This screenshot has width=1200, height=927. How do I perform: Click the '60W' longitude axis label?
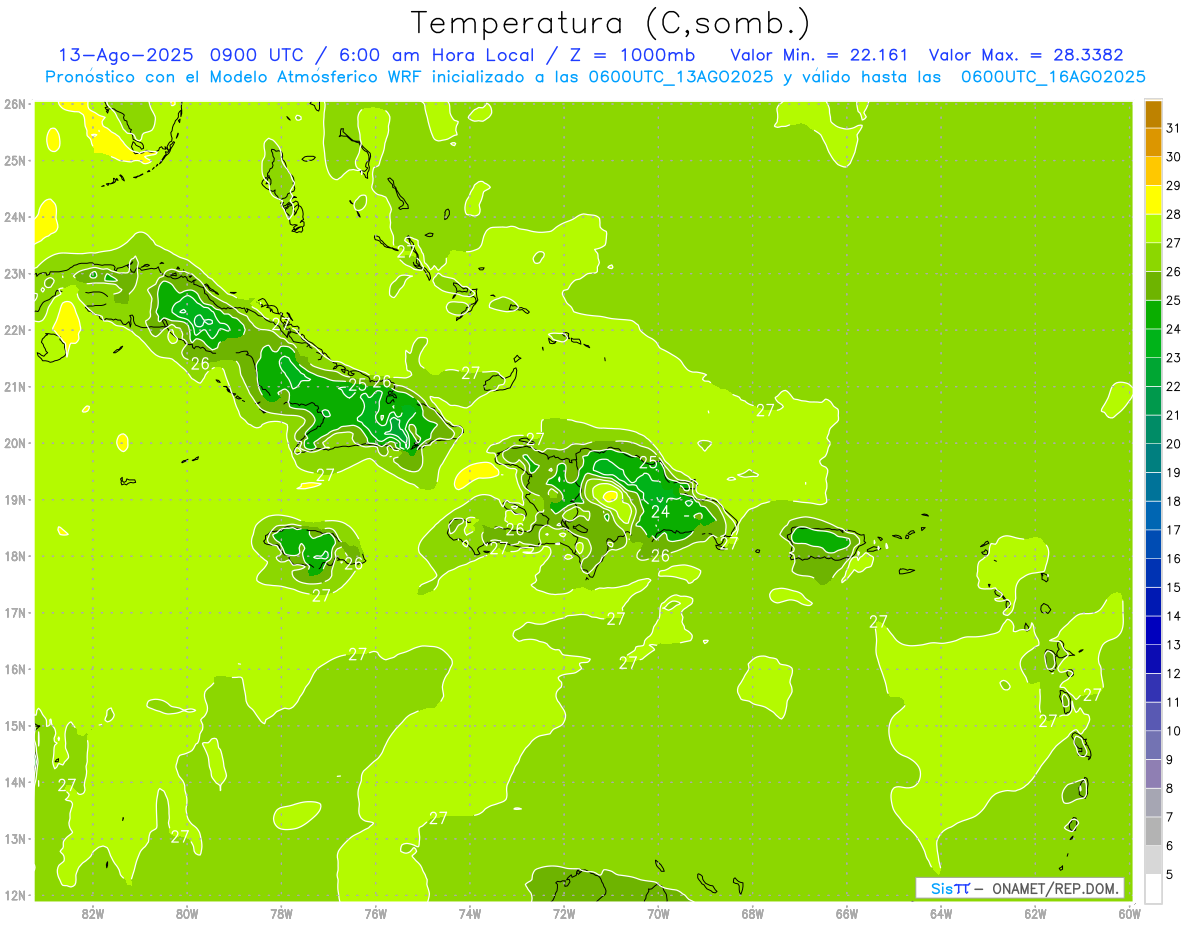point(1129,913)
